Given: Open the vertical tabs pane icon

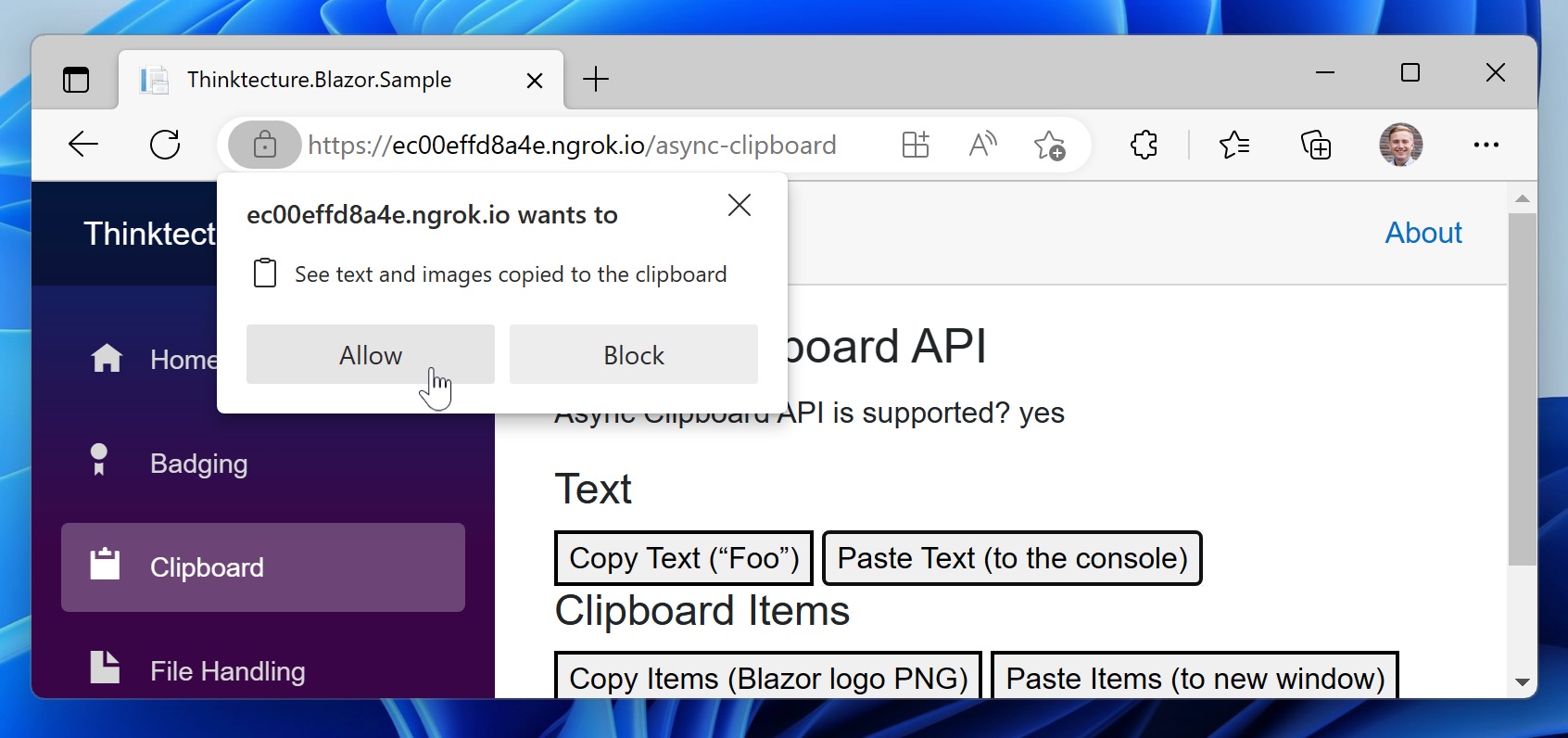Looking at the screenshot, I should coord(76,80).
